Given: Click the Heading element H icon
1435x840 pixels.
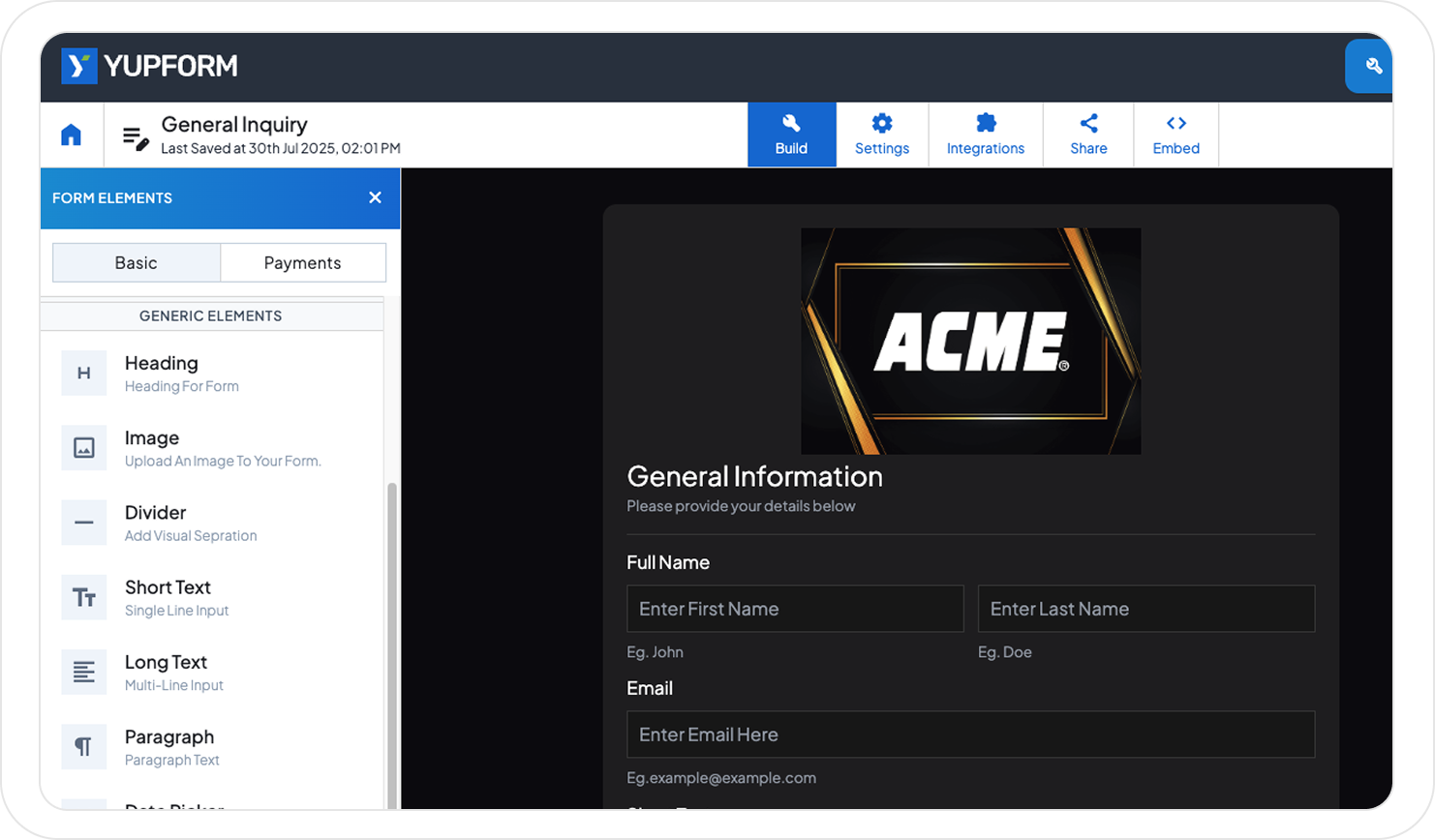Looking at the screenshot, I should coord(84,374).
